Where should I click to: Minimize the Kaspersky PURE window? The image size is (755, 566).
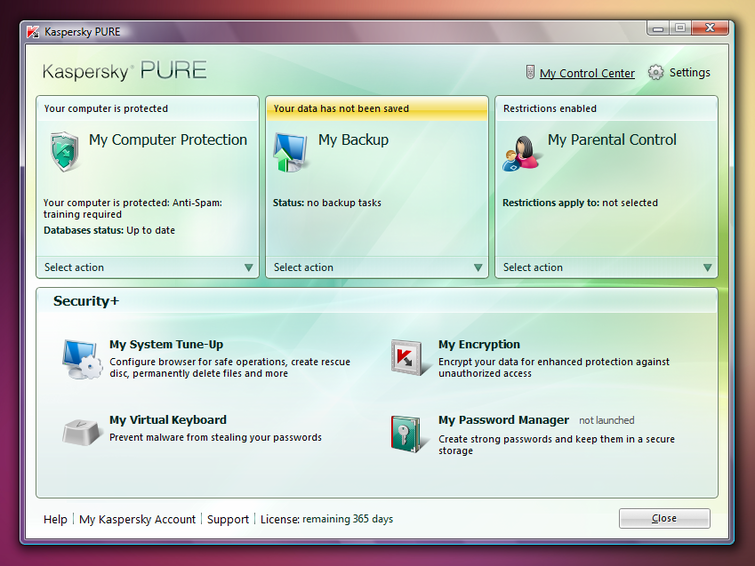point(658,28)
